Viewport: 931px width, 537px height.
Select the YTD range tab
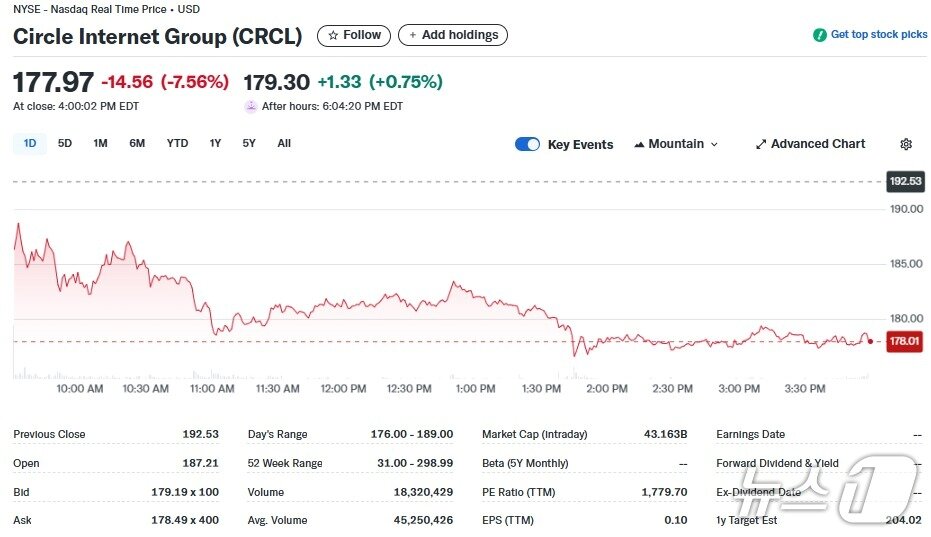point(177,143)
